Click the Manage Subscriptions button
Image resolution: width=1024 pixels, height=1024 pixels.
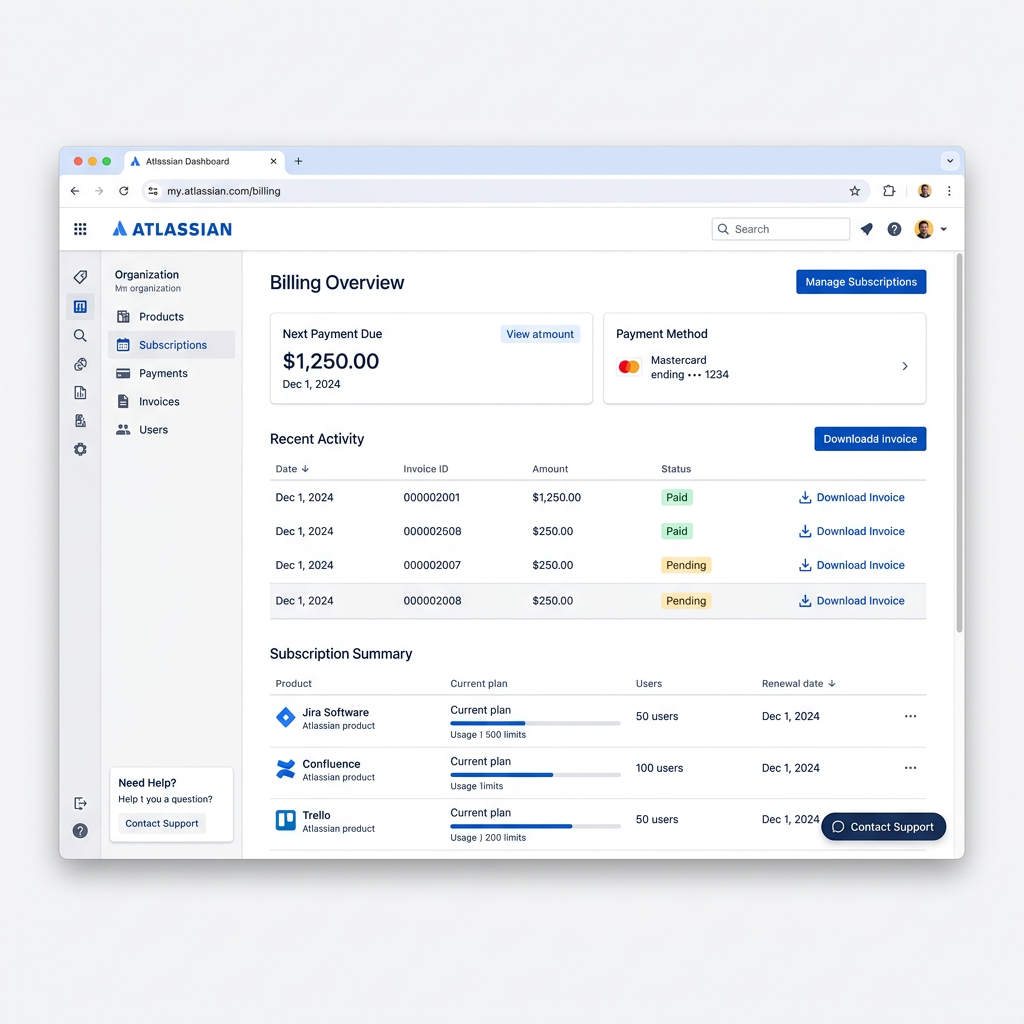tap(861, 282)
